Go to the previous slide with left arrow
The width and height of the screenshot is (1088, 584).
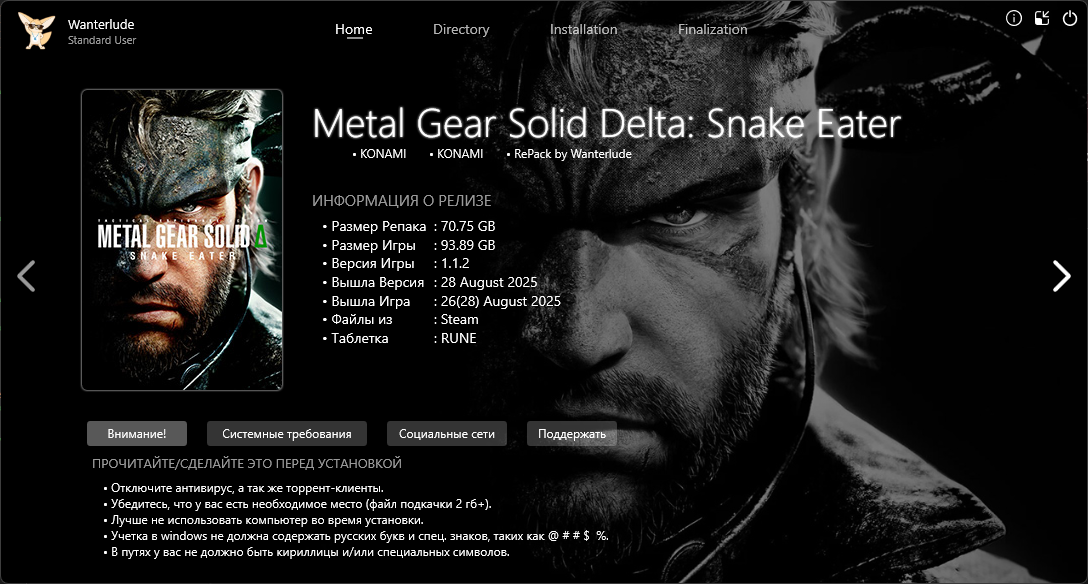[x=26, y=276]
